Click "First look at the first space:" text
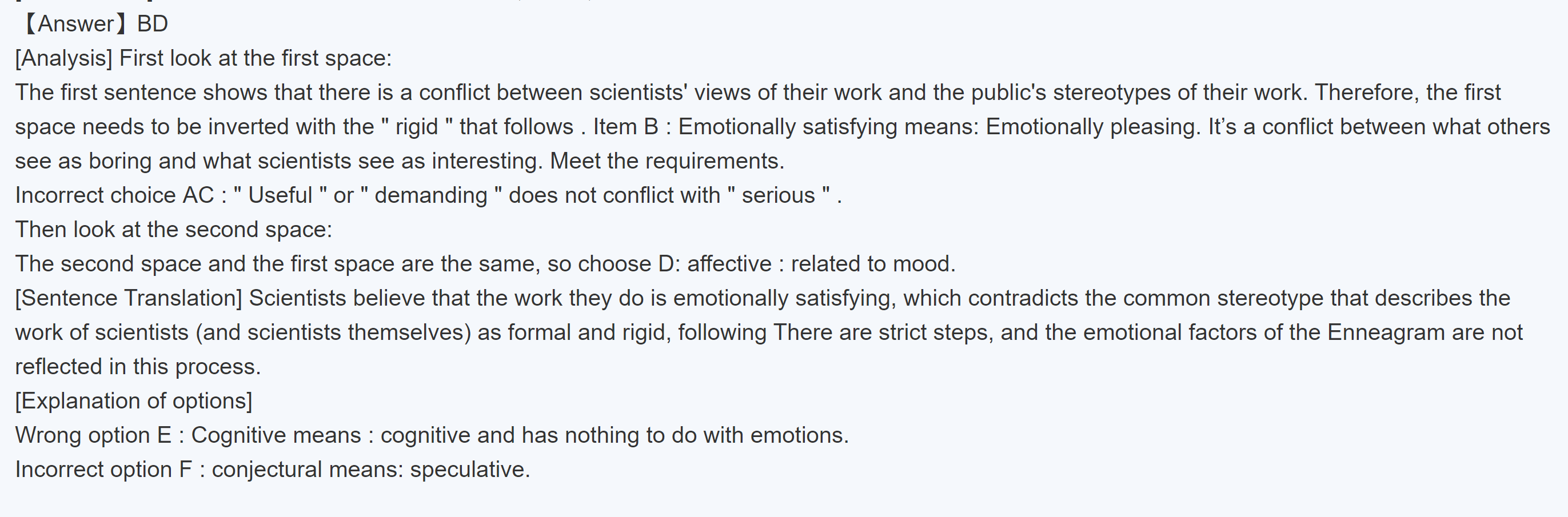 [256, 58]
